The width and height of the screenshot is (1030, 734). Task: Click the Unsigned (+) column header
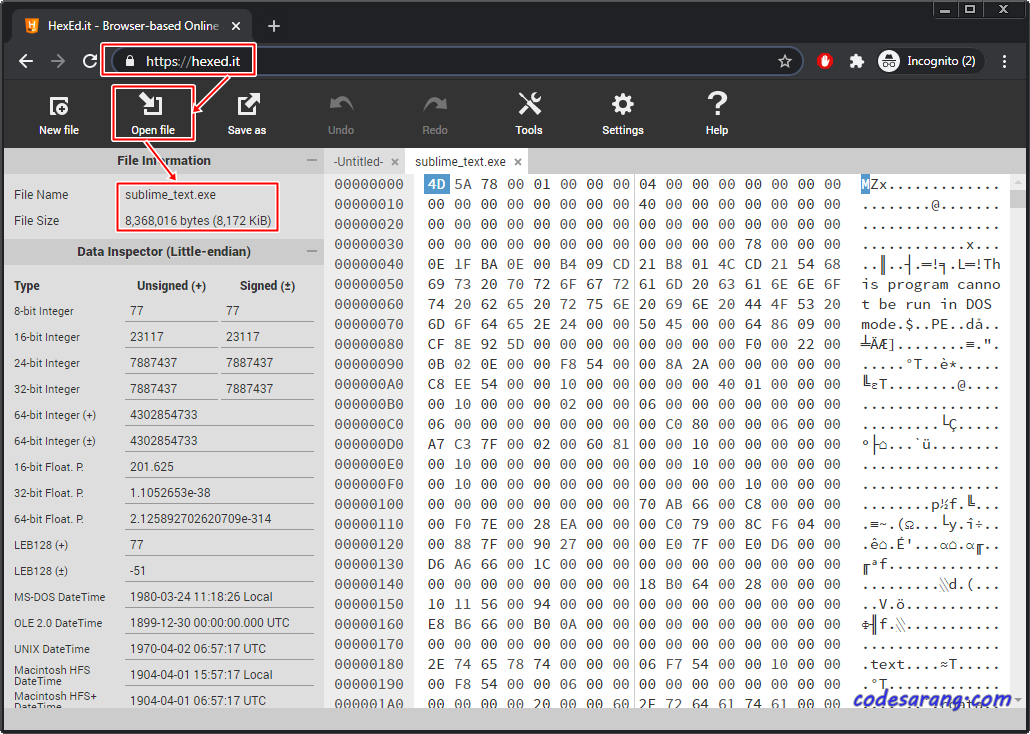(171, 286)
